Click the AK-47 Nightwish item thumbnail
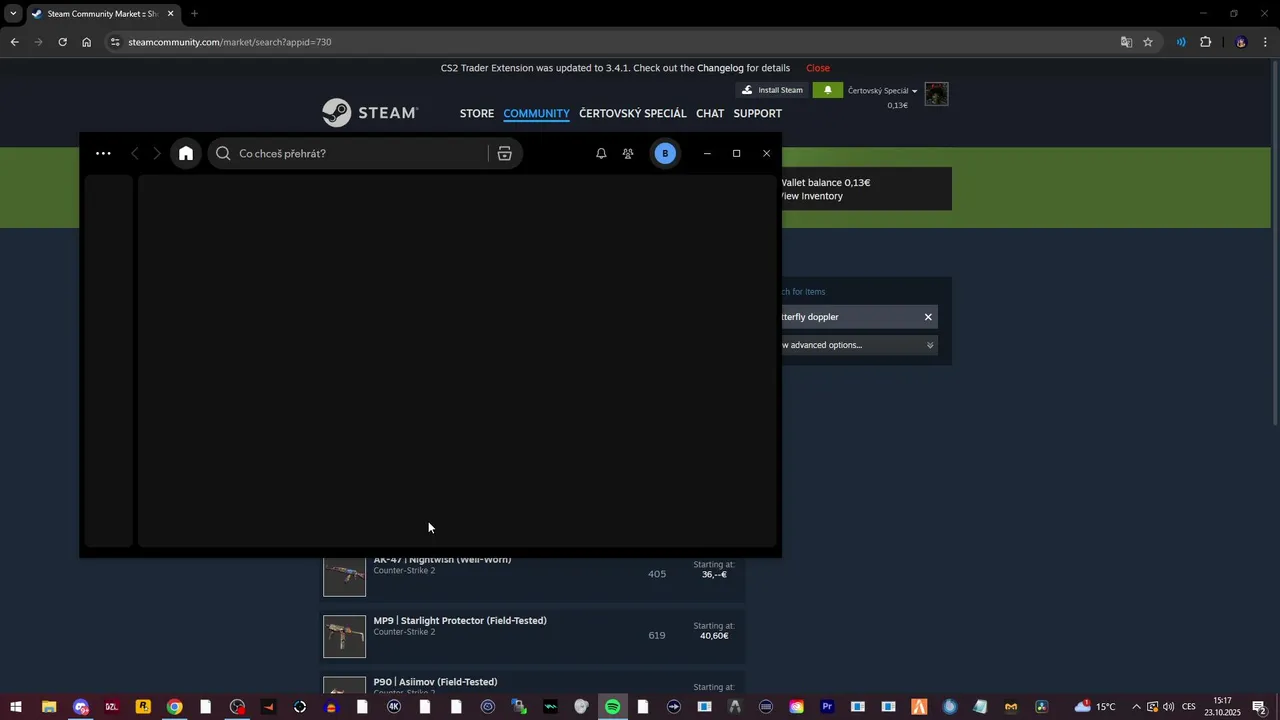Image resolution: width=1280 pixels, height=720 pixels. (x=344, y=576)
